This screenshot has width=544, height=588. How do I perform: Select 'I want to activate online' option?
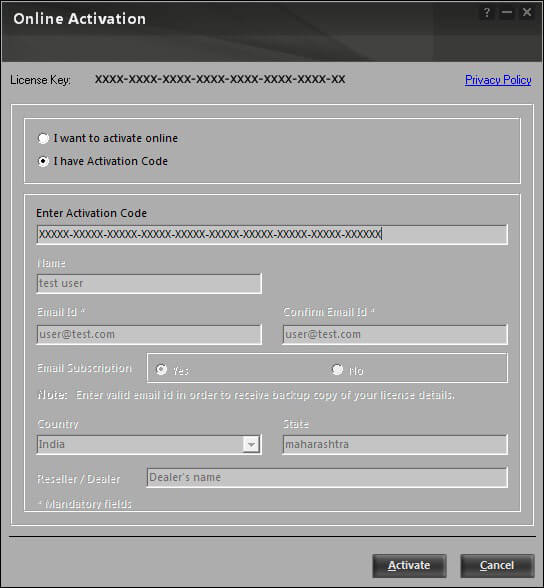coord(43,138)
